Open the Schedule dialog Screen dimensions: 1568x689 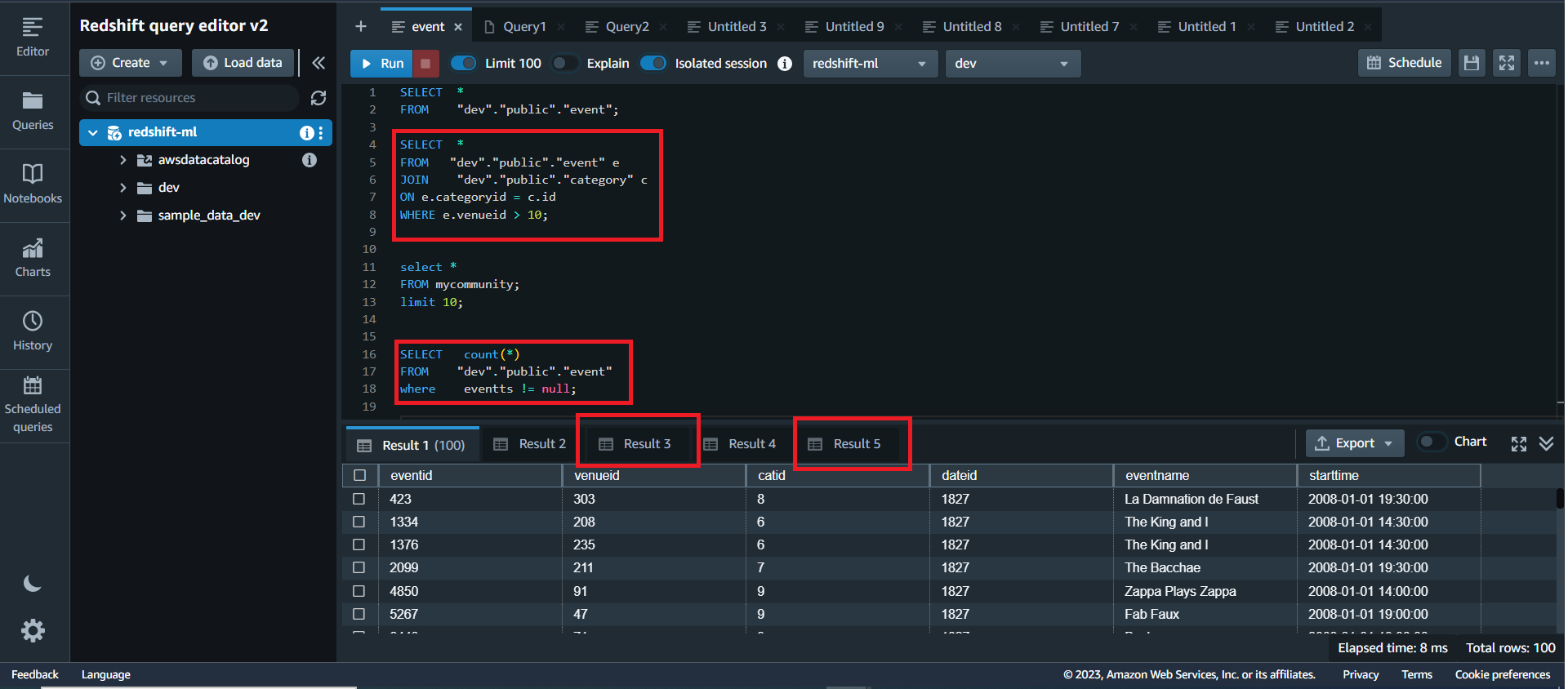(x=1404, y=63)
